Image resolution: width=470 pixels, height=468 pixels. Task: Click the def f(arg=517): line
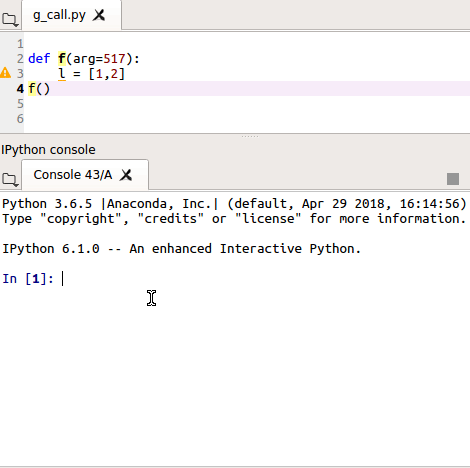(84, 59)
